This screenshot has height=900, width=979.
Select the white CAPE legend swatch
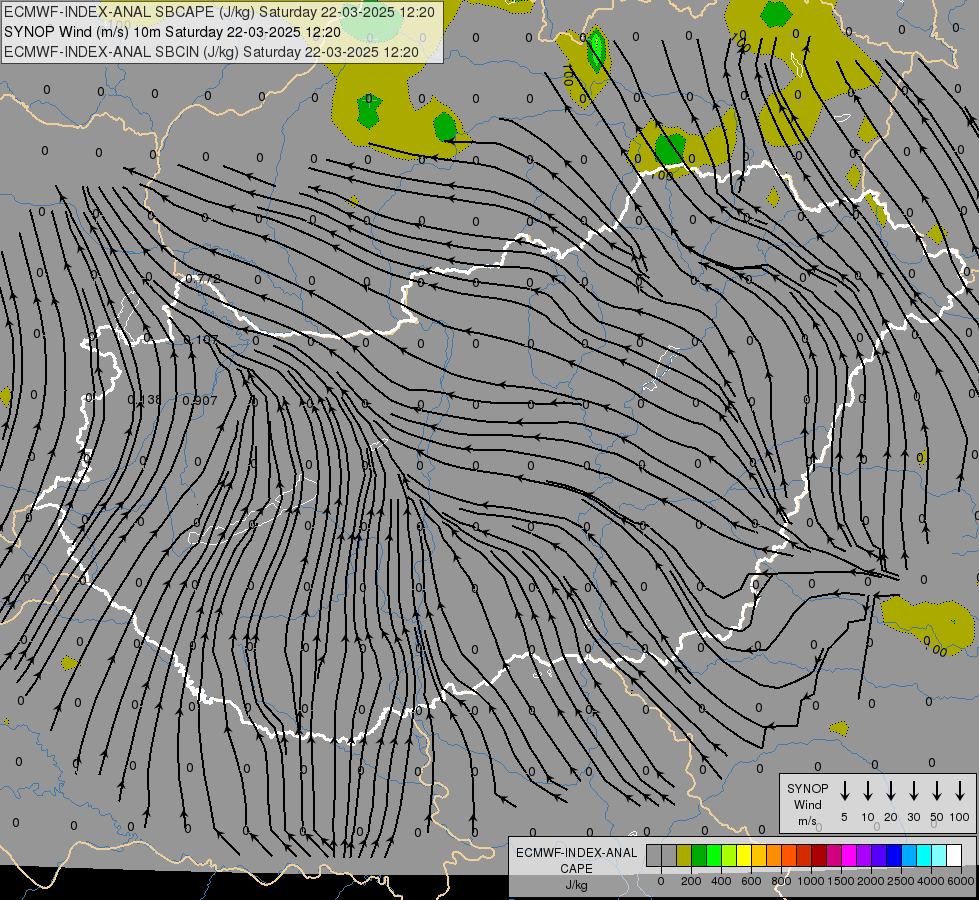click(x=955, y=855)
